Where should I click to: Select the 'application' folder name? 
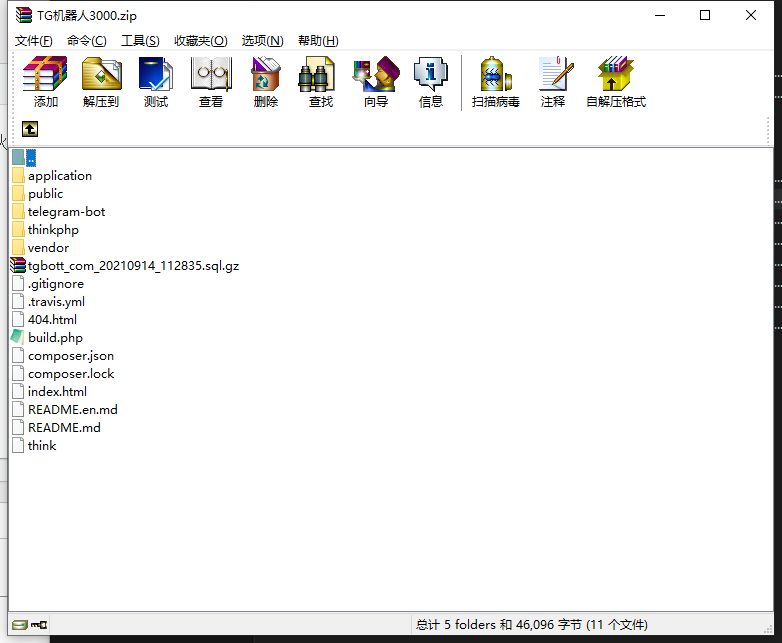click(x=60, y=176)
